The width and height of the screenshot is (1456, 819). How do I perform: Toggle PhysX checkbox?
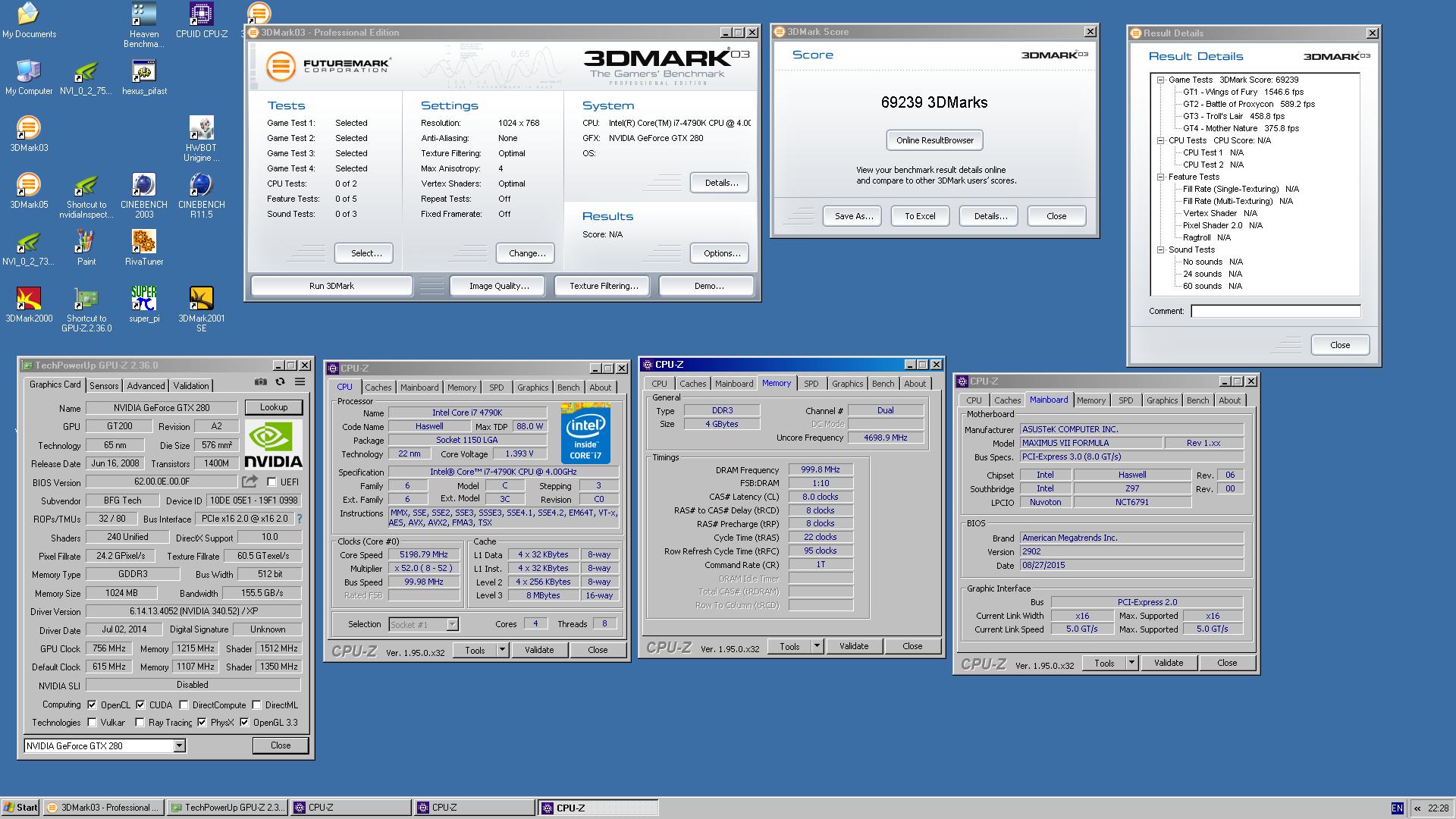click(202, 723)
